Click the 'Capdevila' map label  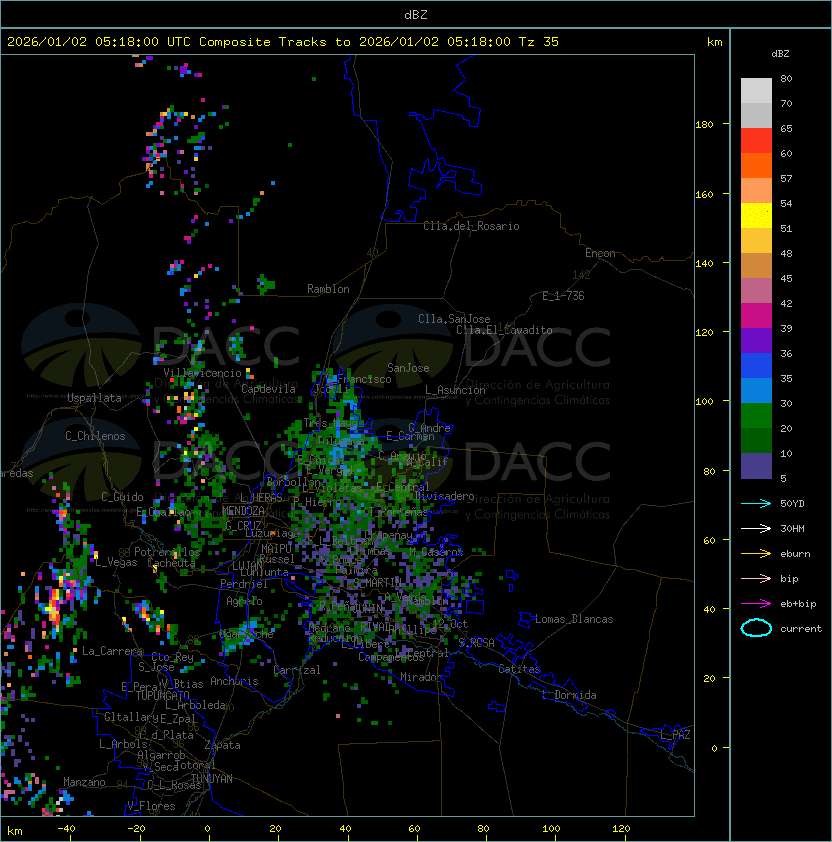click(x=269, y=389)
